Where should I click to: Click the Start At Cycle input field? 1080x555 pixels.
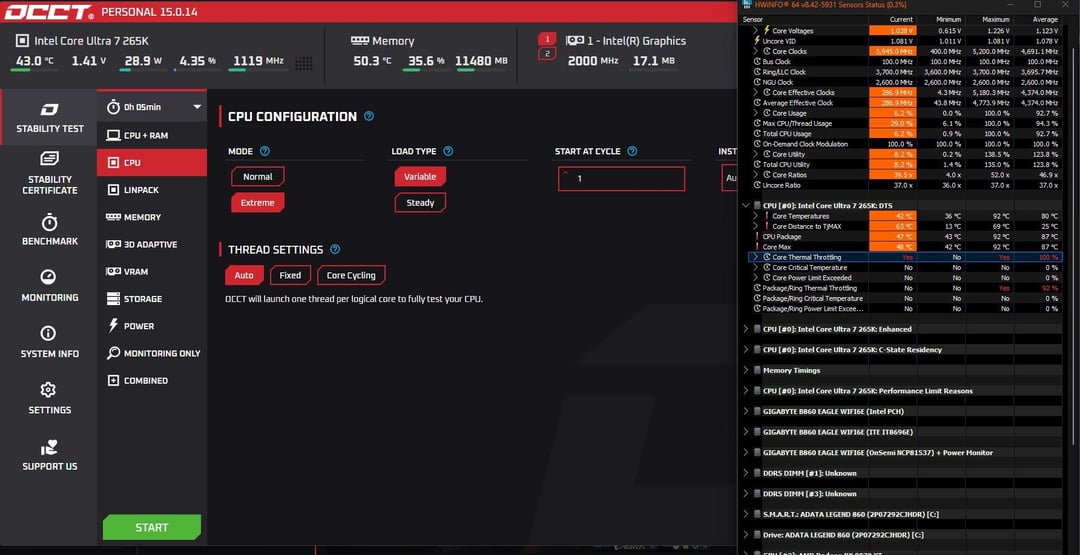(621, 178)
